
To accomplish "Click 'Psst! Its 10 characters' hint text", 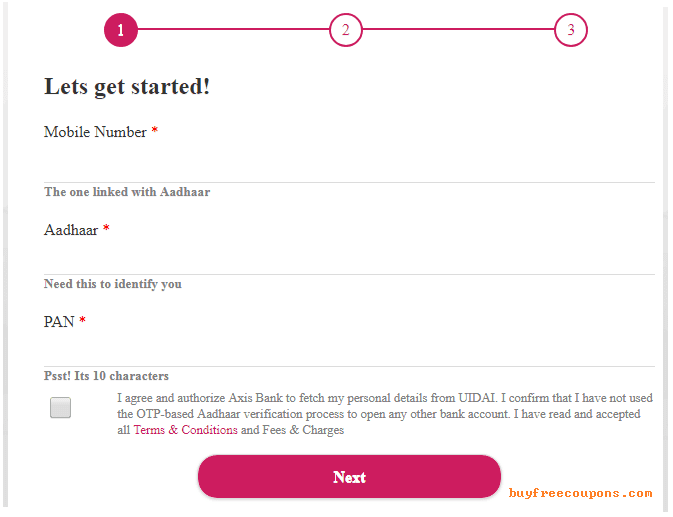I will (x=106, y=376).
